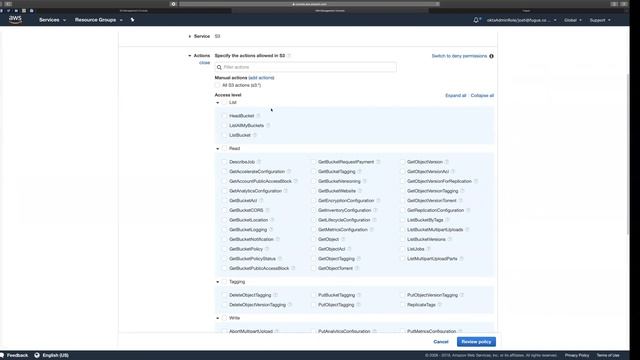640x360 pixels.
Task: Click the Cancel button
Action: [441, 342]
